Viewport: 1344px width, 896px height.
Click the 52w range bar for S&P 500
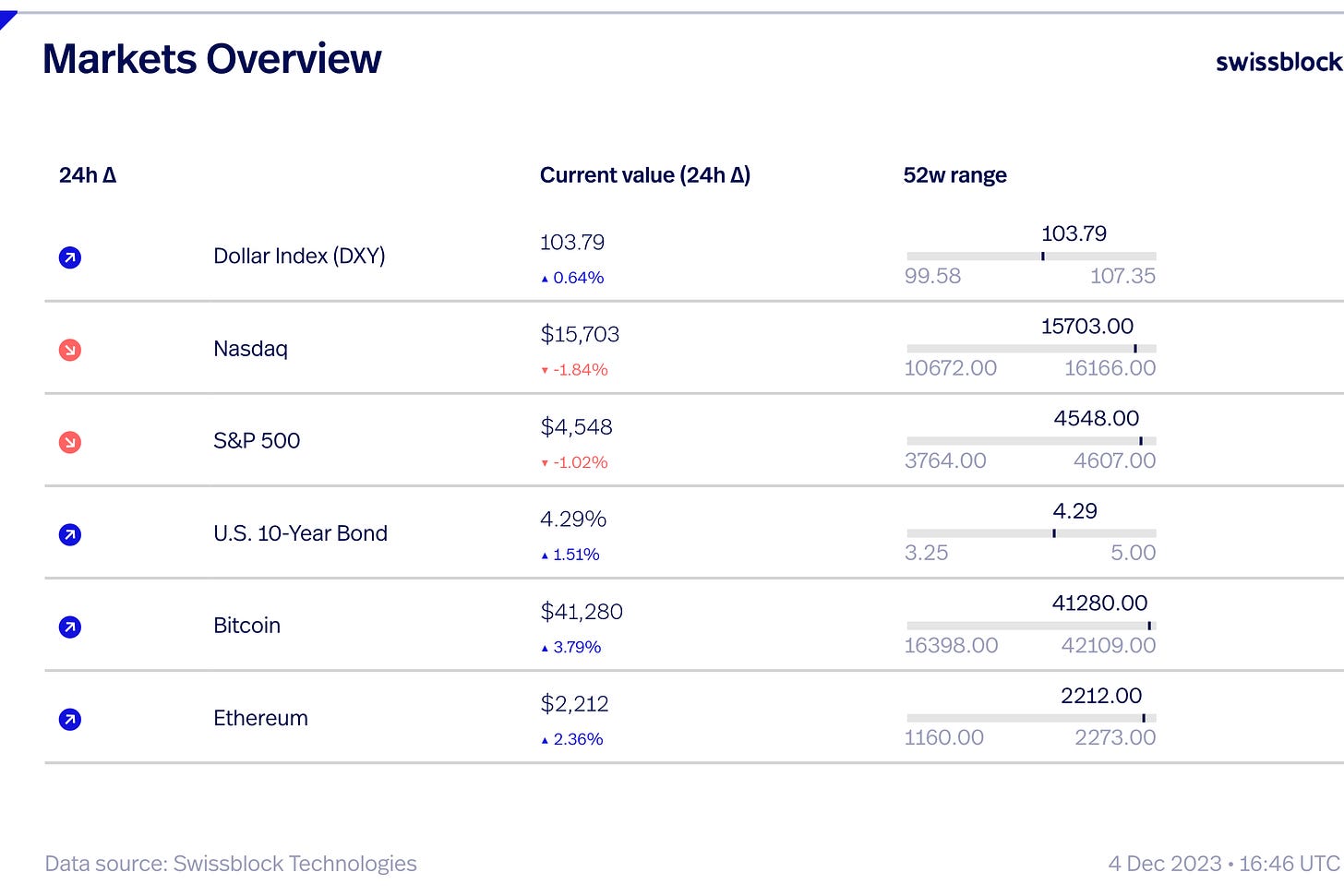point(1031,441)
